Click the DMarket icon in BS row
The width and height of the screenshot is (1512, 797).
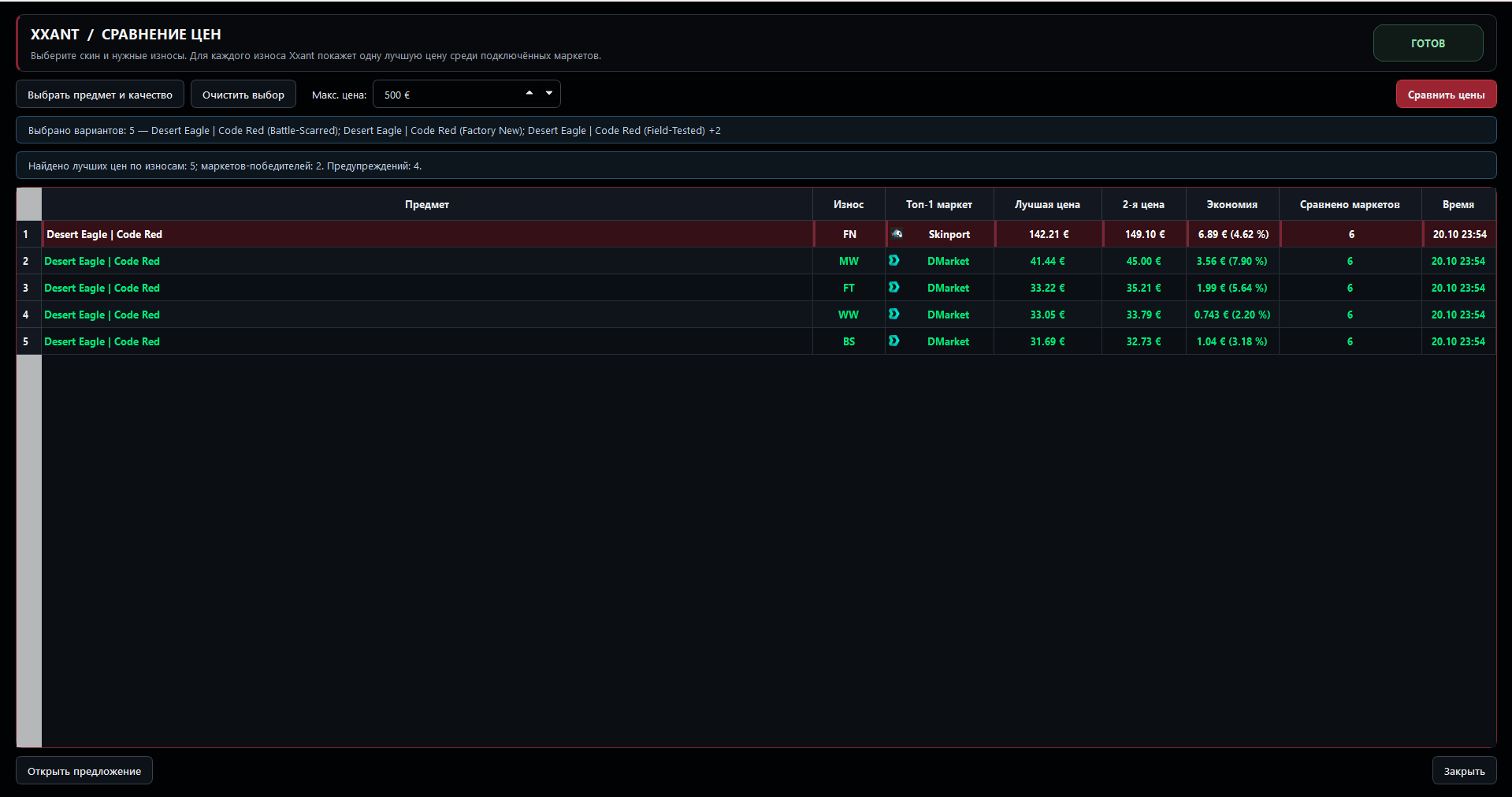tap(894, 341)
